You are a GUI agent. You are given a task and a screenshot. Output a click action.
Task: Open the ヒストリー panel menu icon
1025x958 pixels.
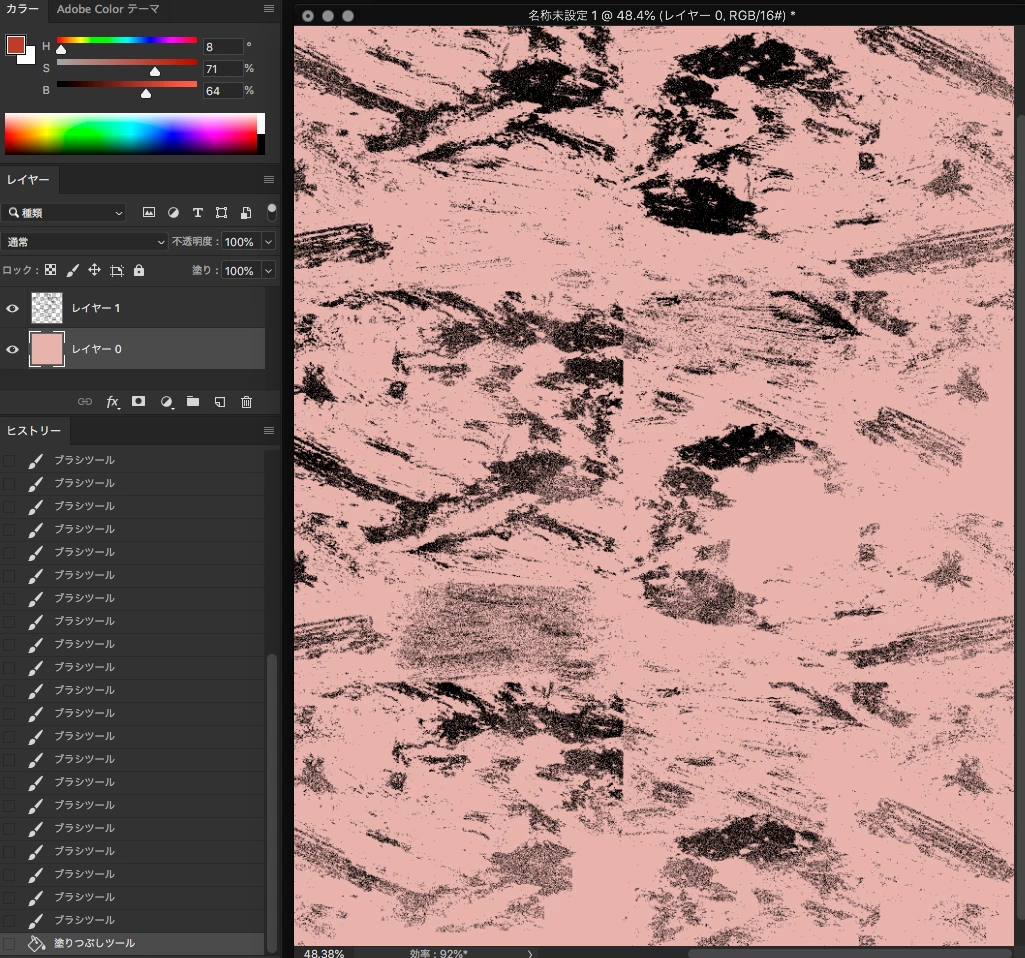pyautogui.click(x=269, y=430)
